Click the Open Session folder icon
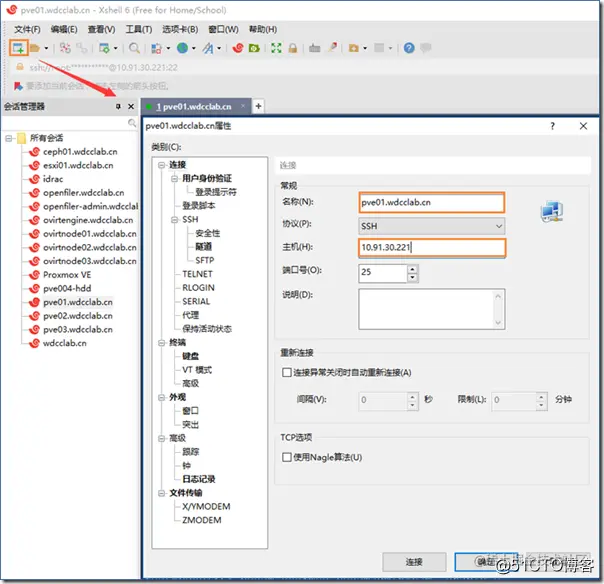 coord(35,48)
